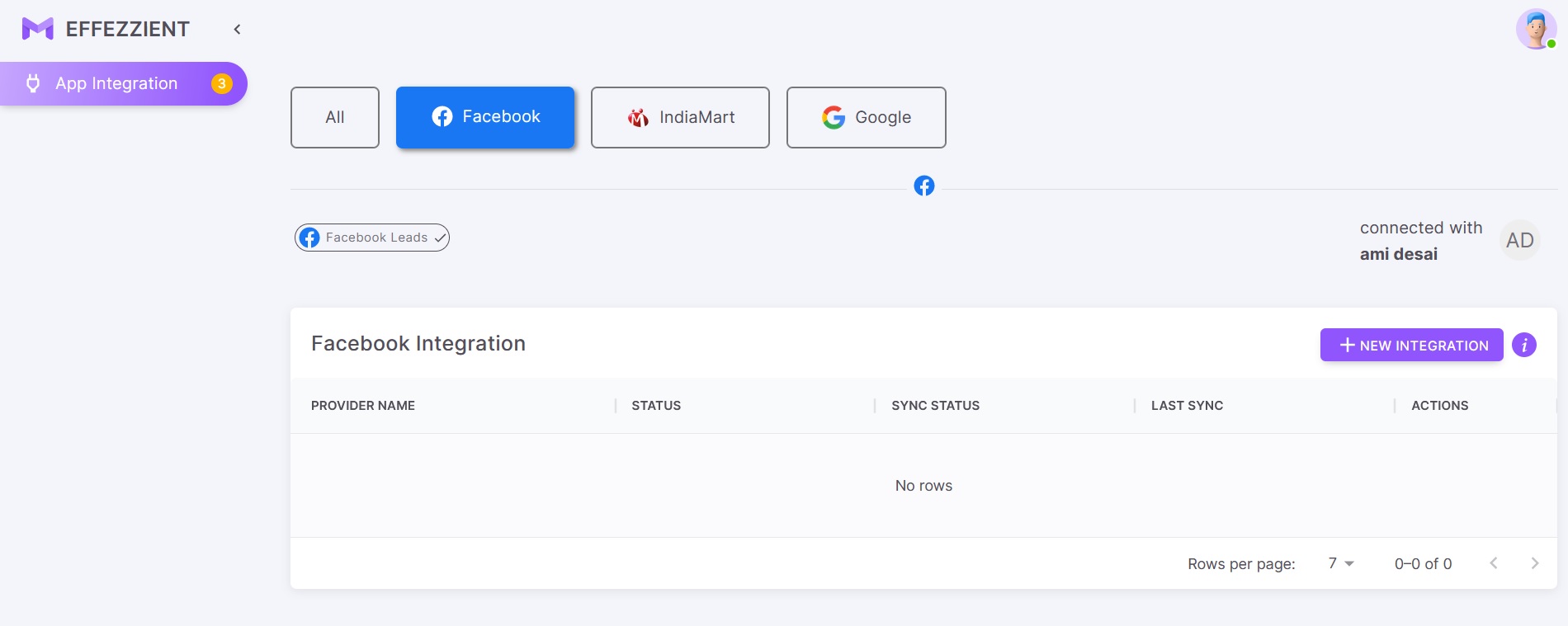The width and height of the screenshot is (1568, 626).
Task: Select the Google tab
Action: pyautogui.click(x=867, y=117)
